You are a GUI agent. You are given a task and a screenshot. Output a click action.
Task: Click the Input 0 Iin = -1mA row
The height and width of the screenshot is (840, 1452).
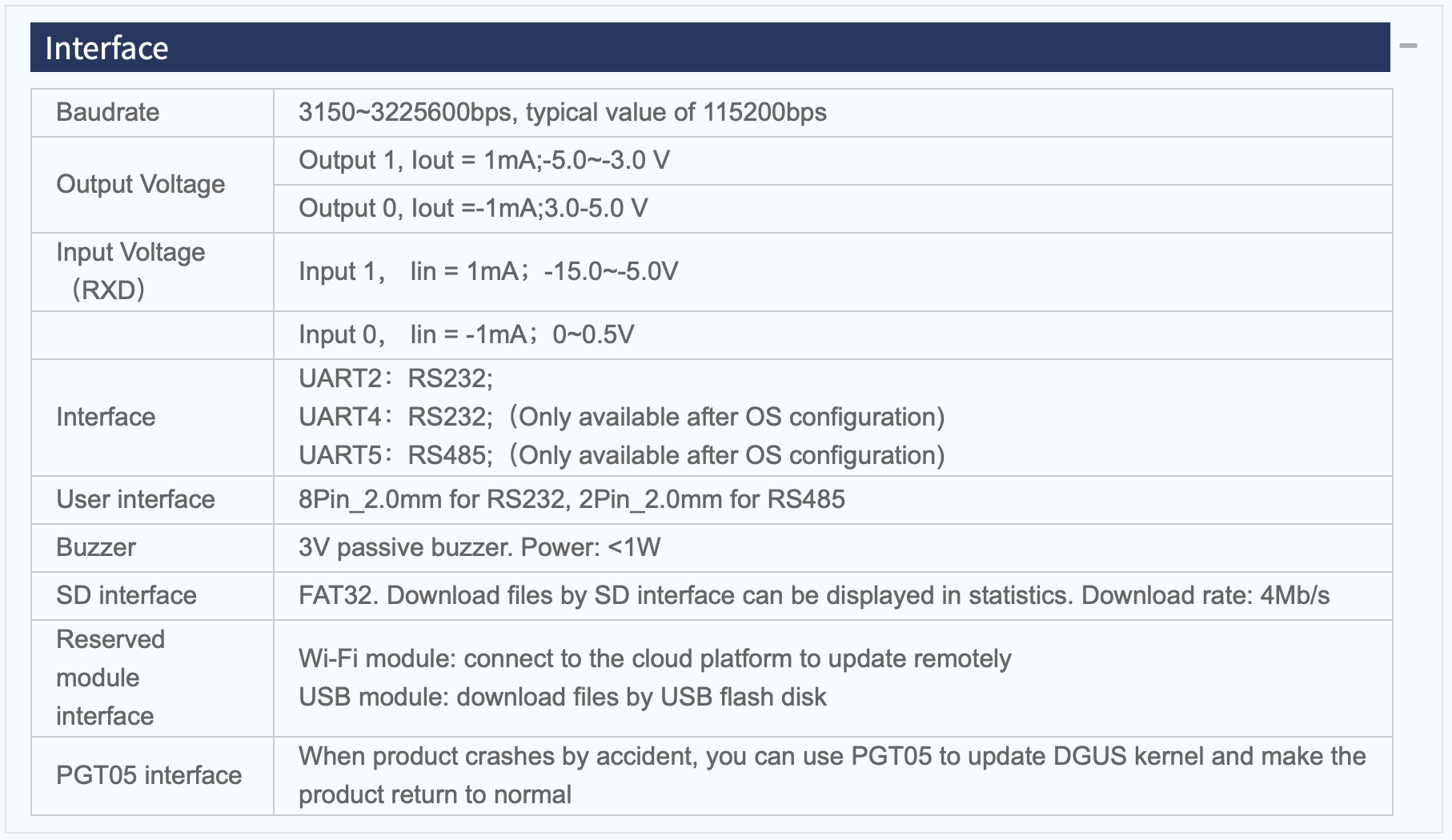pos(832,335)
